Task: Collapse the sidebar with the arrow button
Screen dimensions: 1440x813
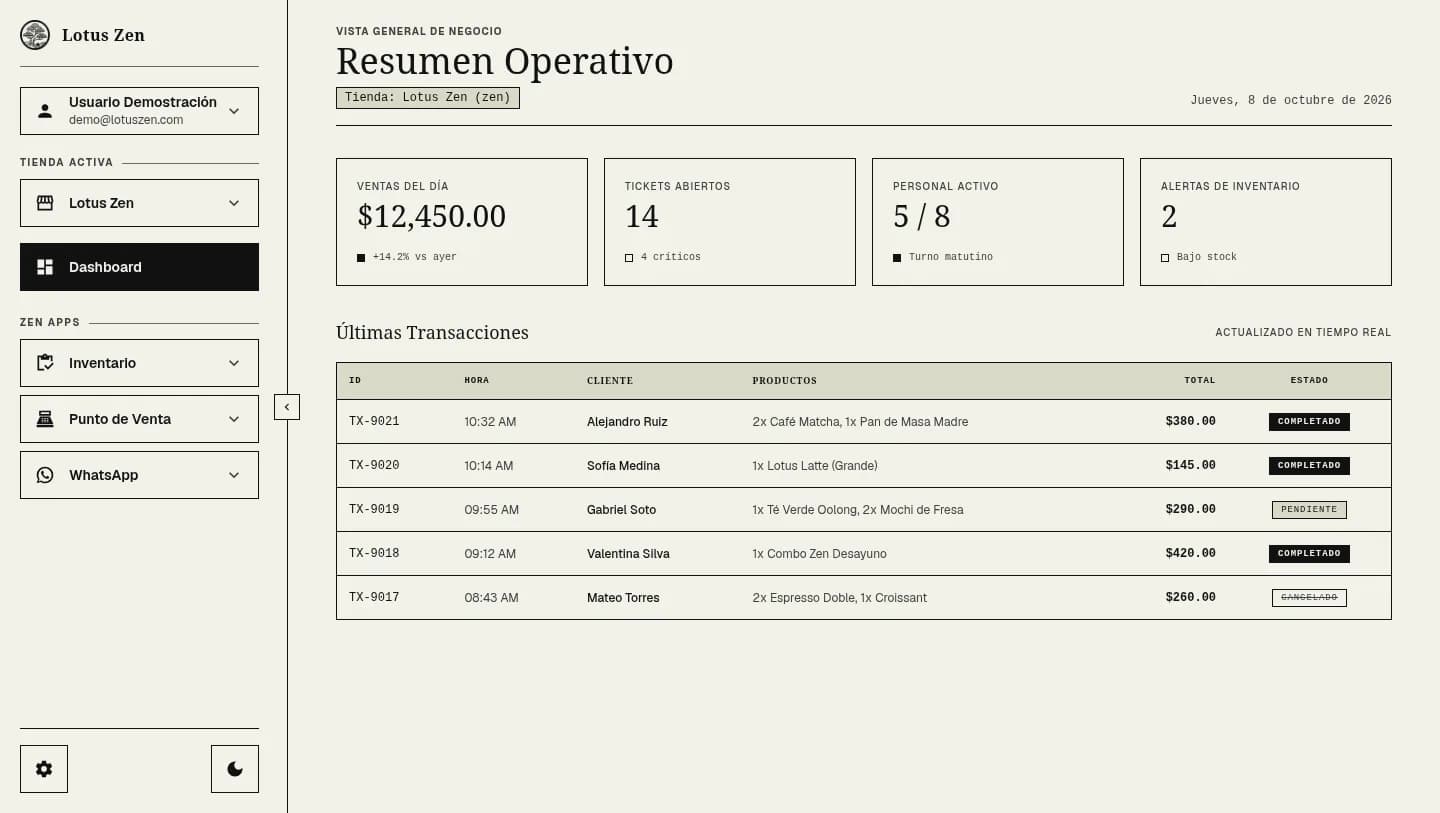Action: pos(287,407)
